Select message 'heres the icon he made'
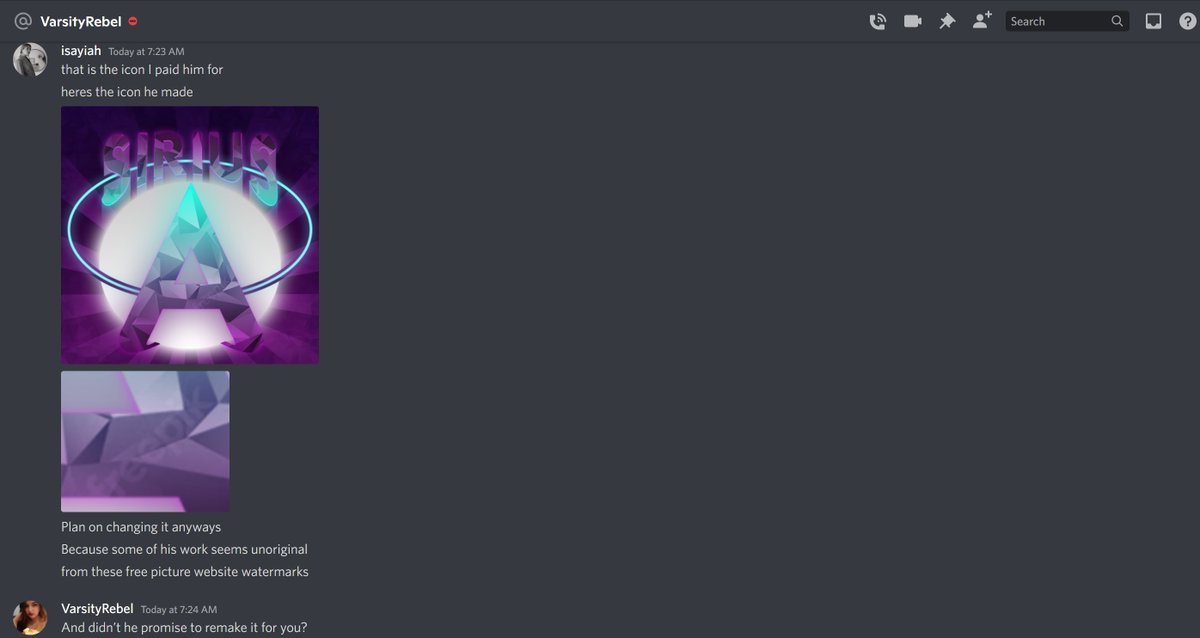 click(x=127, y=92)
